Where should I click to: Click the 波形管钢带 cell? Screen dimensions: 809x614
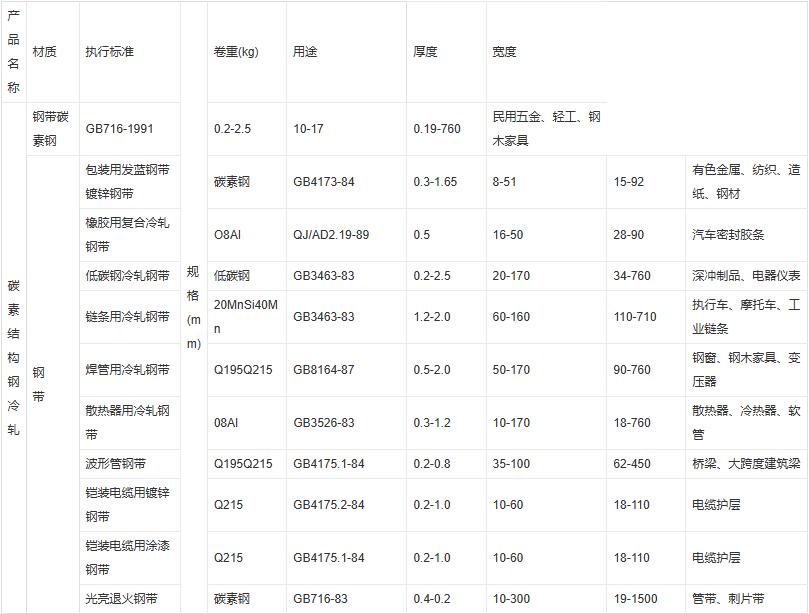pos(116,464)
